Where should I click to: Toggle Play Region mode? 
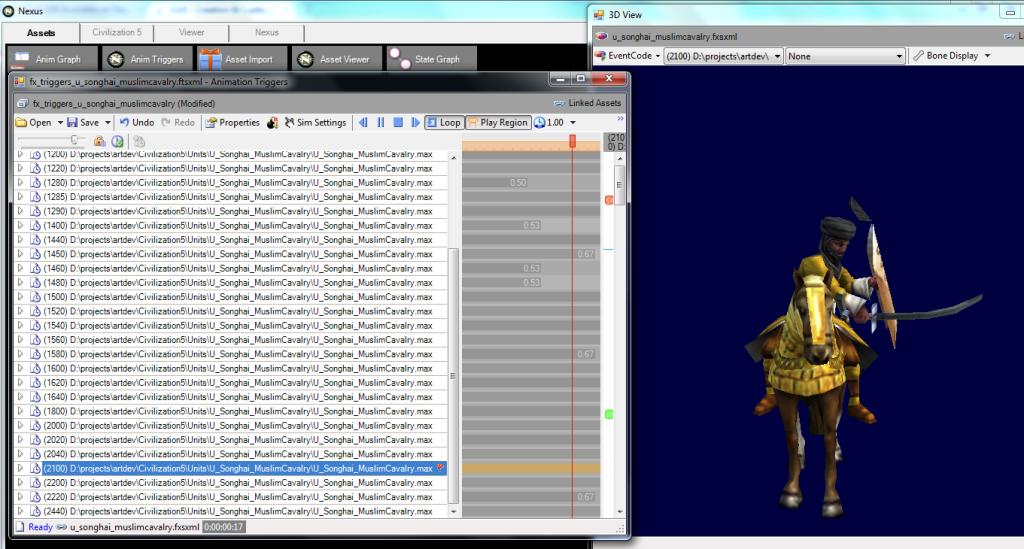point(497,122)
